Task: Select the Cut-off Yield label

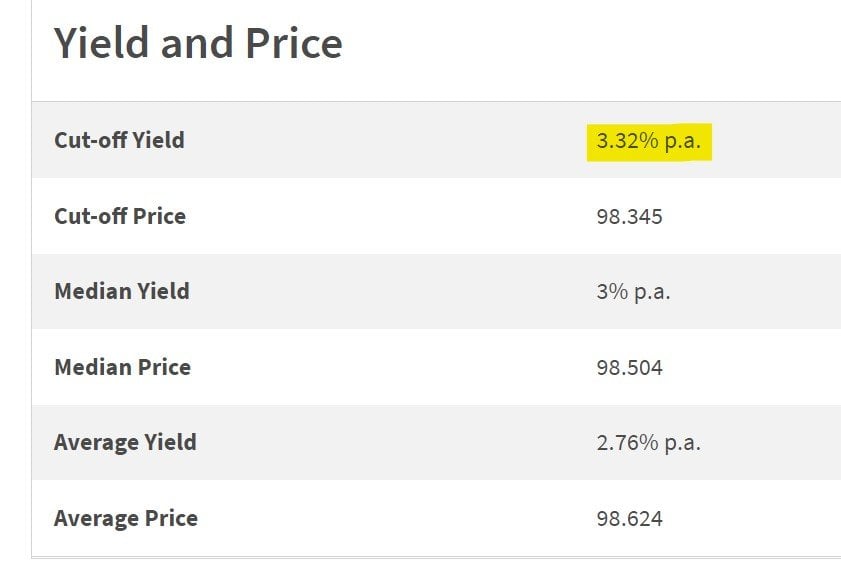Action: [x=119, y=140]
